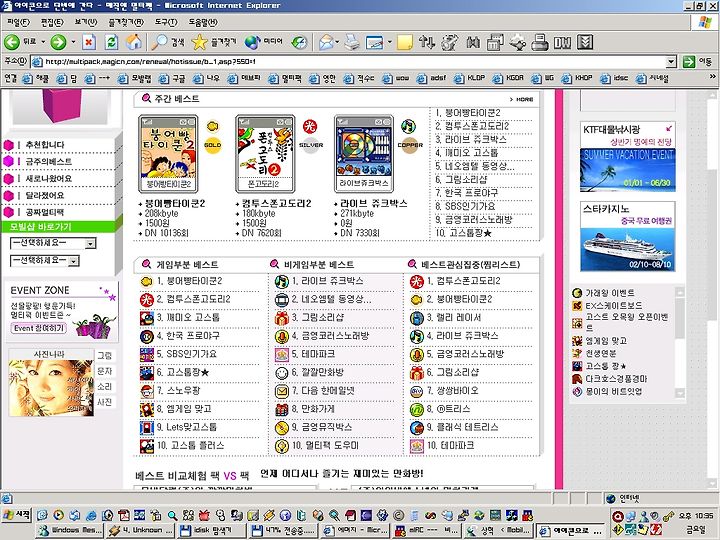Click the down arrow of event list scrollbar
The height and width of the screenshot is (540, 720).
click(x=680, y=394)
